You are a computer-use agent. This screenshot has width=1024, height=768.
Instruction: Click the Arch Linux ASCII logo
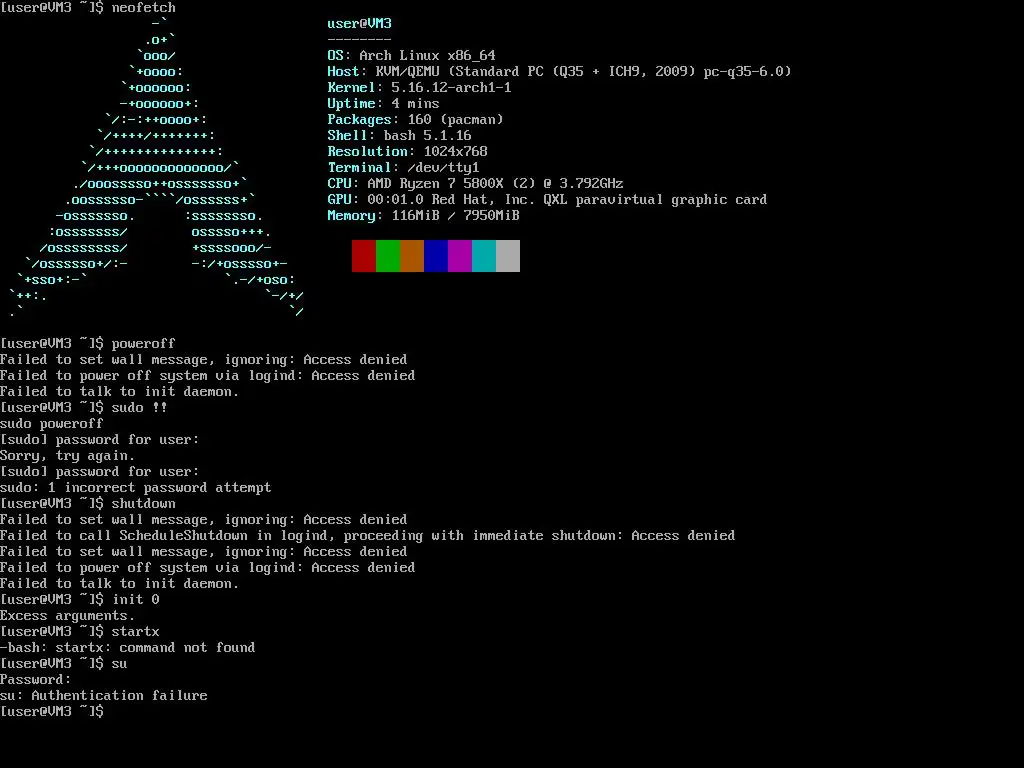157,168
